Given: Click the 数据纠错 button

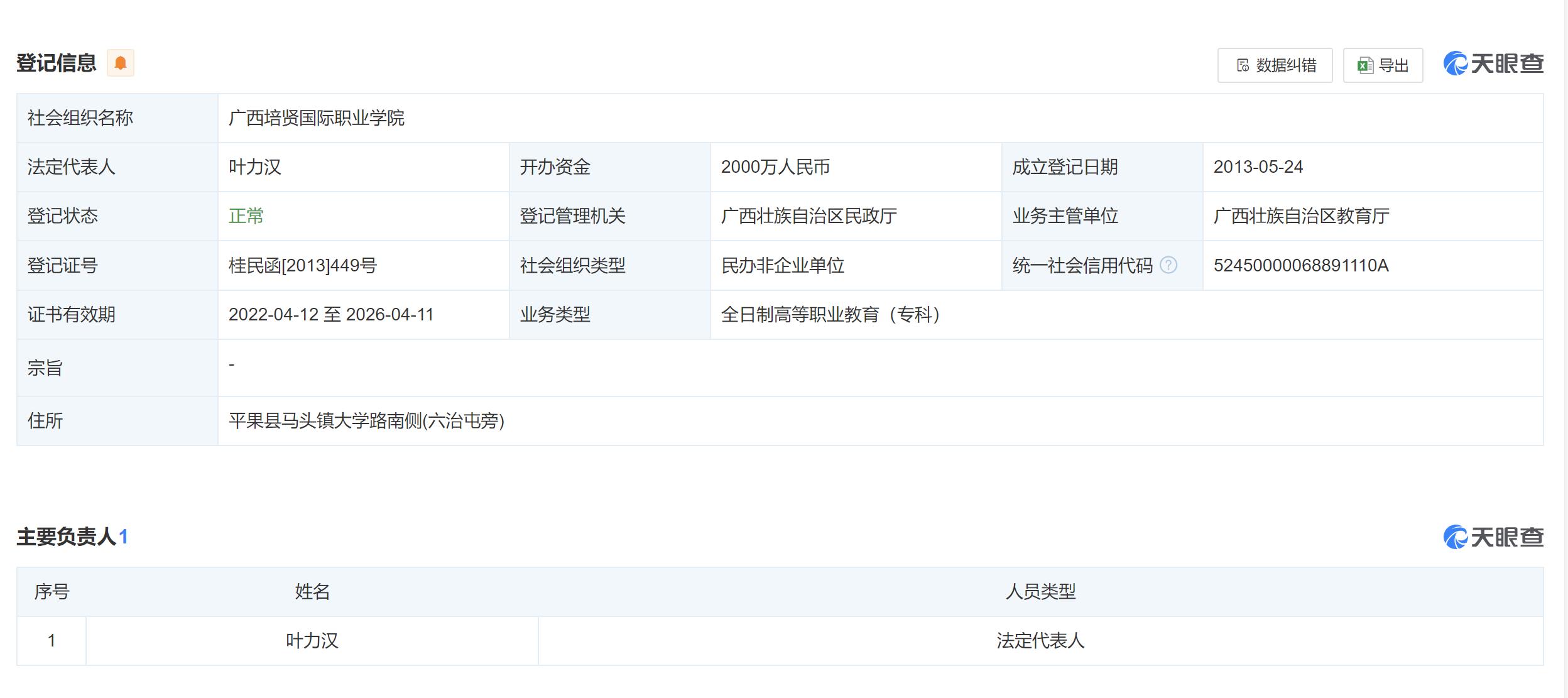Looking at the screenshot, I should tap(1275, 65).
